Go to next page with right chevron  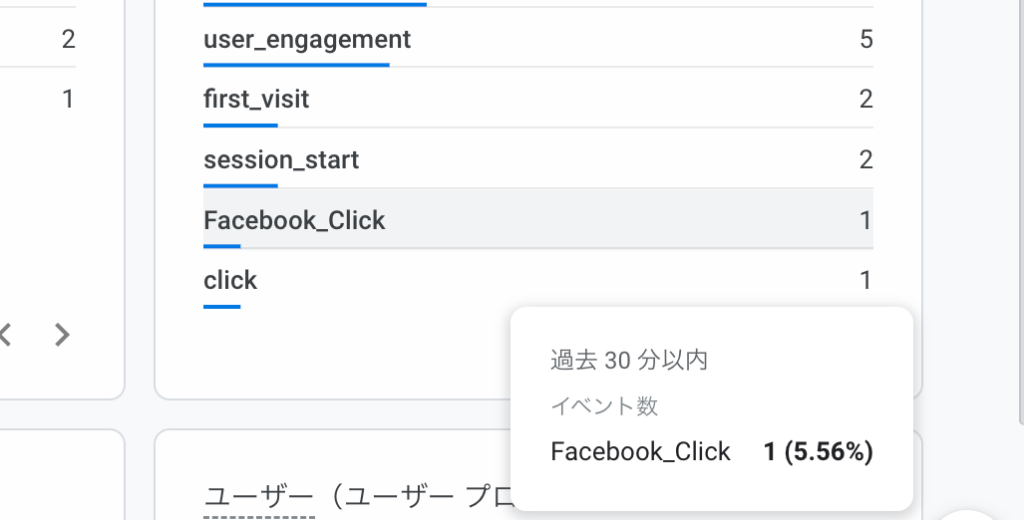(62, 334)
